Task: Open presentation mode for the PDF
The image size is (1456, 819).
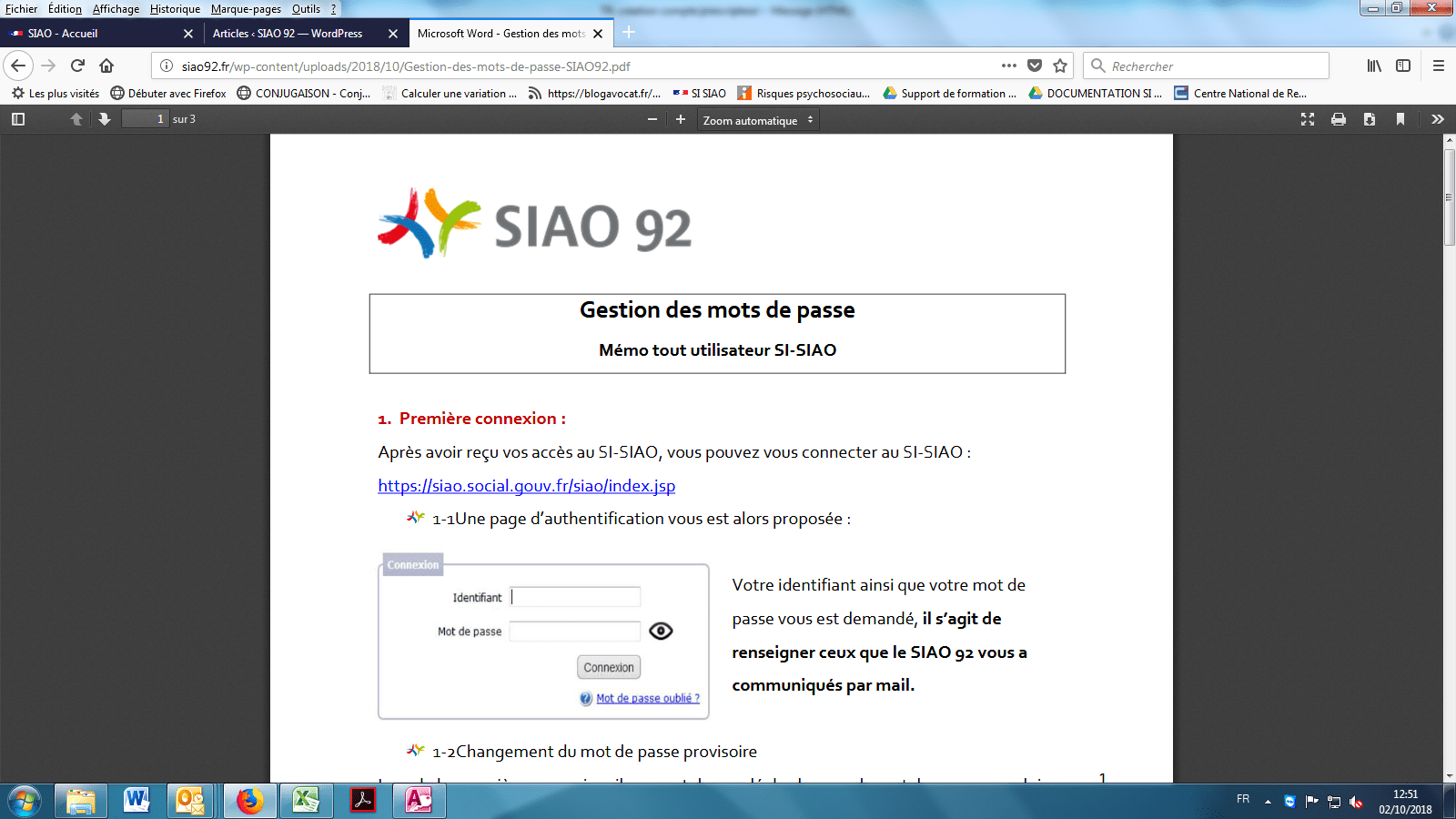Action: [x=1308, y=118]
